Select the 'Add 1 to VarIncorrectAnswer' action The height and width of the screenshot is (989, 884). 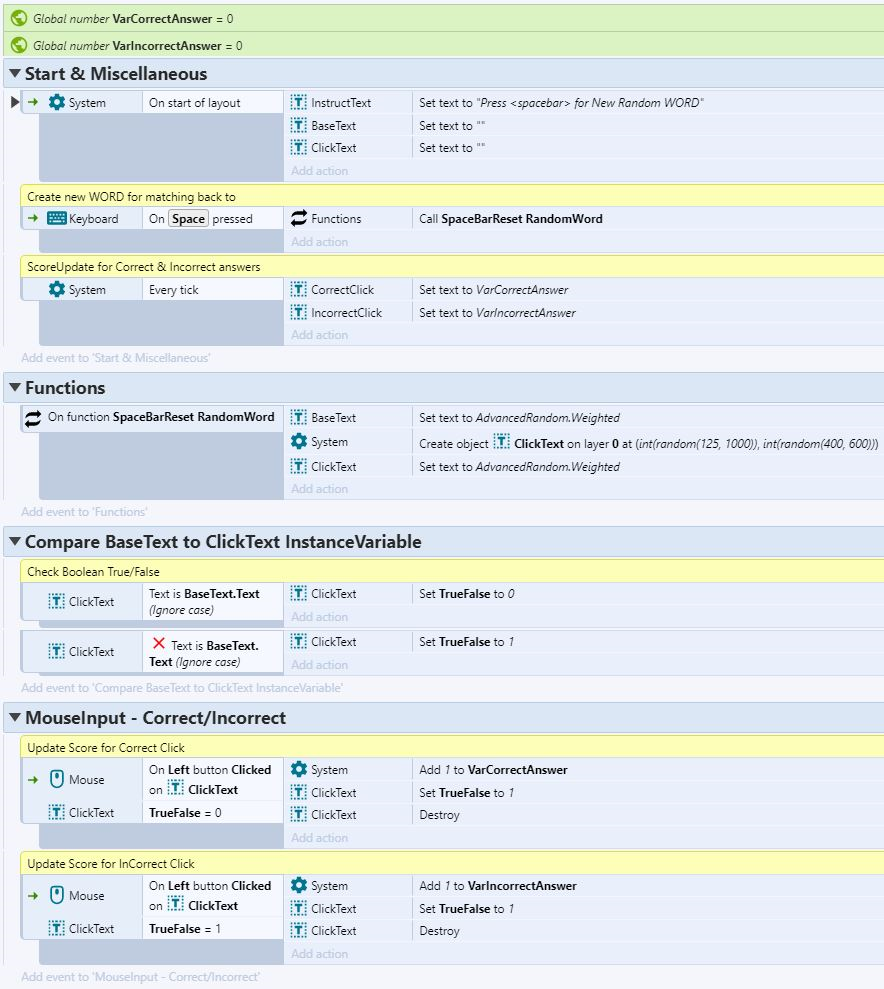coord(497,886)
